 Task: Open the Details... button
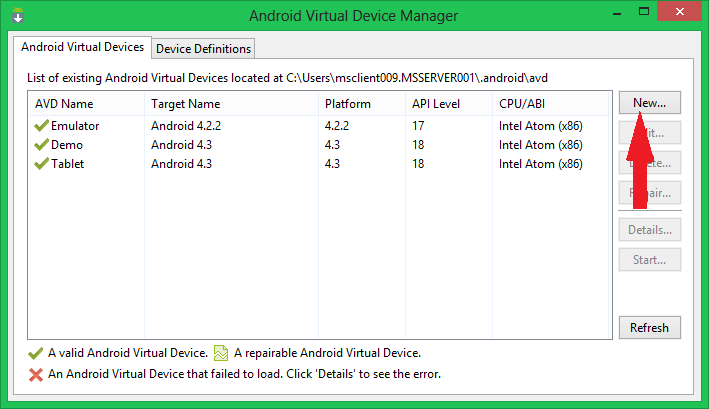pyautogui.click(x=649, y=229)
